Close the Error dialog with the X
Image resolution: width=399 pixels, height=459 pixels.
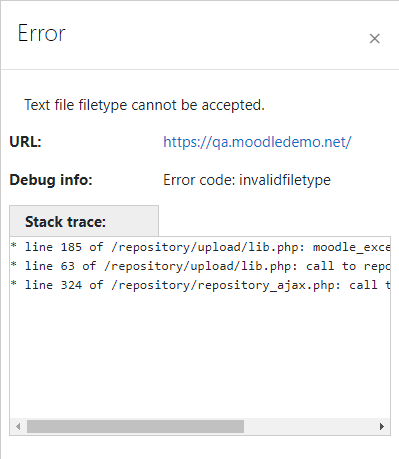coord(375,39)
